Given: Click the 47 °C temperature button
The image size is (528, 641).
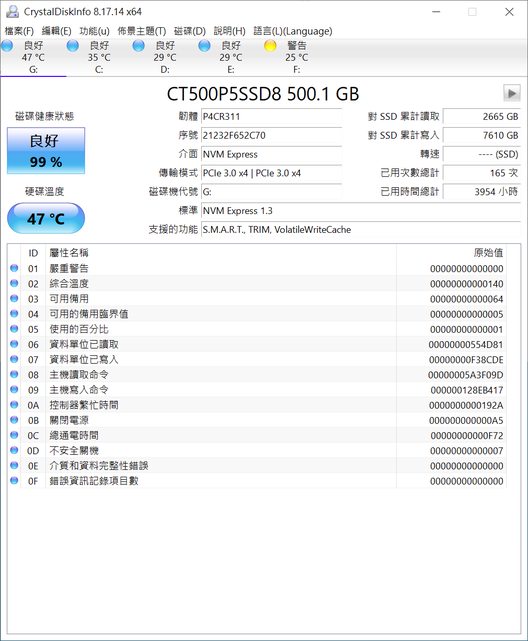Looking at the screenshot, I should coord(46,218).
